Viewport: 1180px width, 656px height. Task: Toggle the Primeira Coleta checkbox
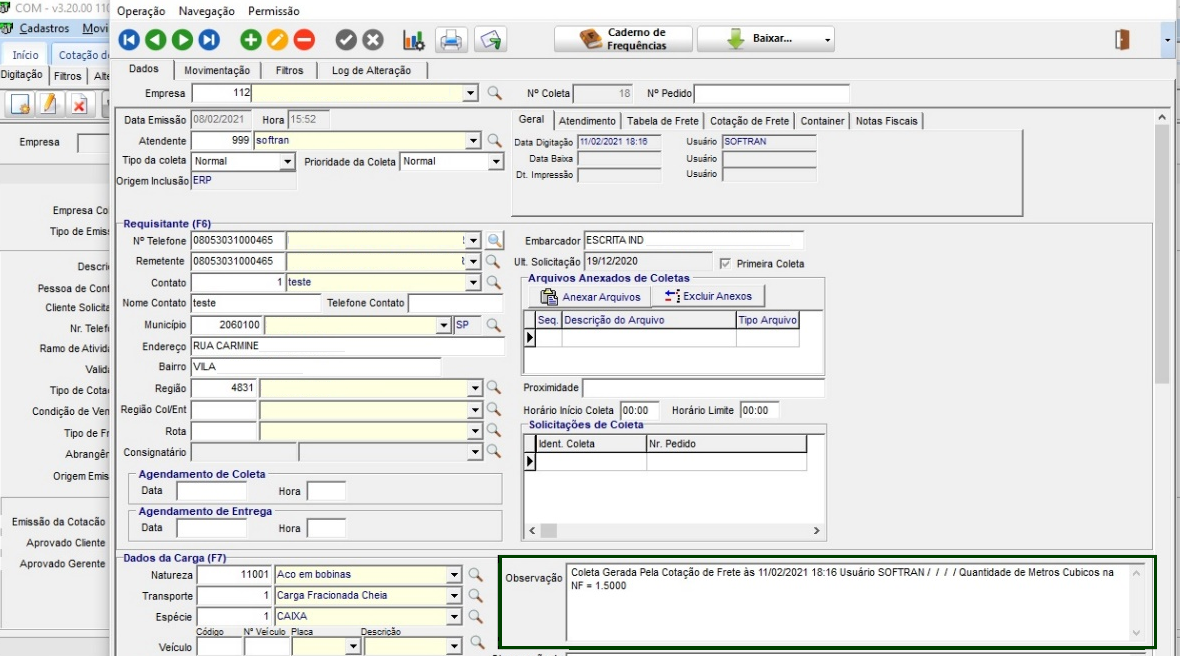click(x=726, y=264)
